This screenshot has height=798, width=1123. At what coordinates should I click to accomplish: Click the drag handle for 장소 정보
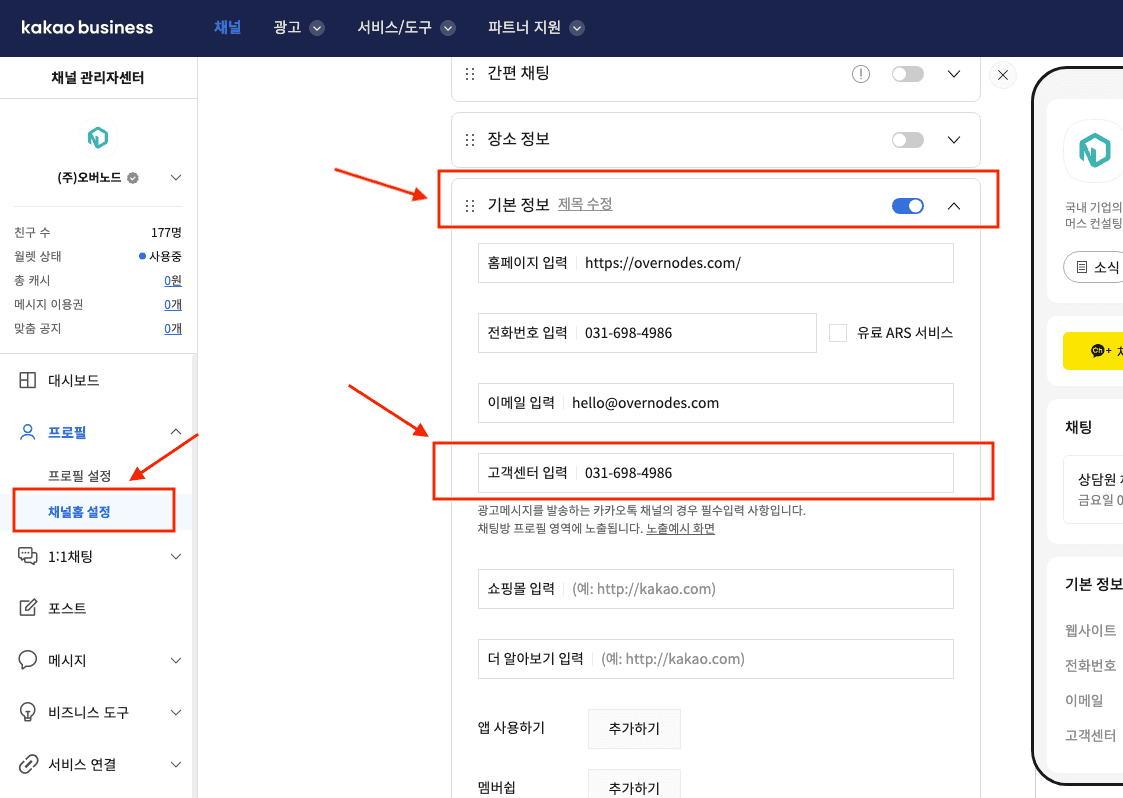[470, 140]
